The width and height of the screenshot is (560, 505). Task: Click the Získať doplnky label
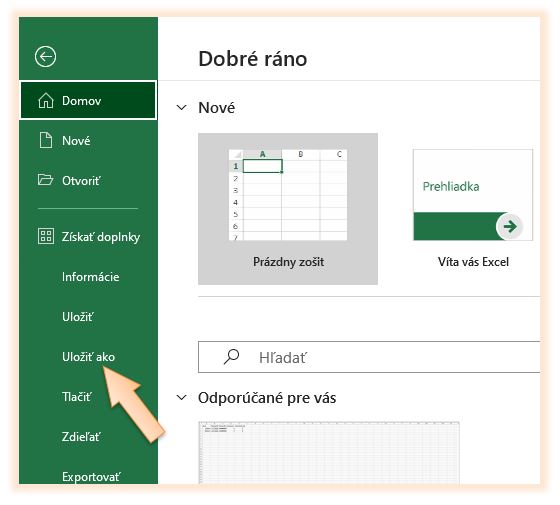101,237
